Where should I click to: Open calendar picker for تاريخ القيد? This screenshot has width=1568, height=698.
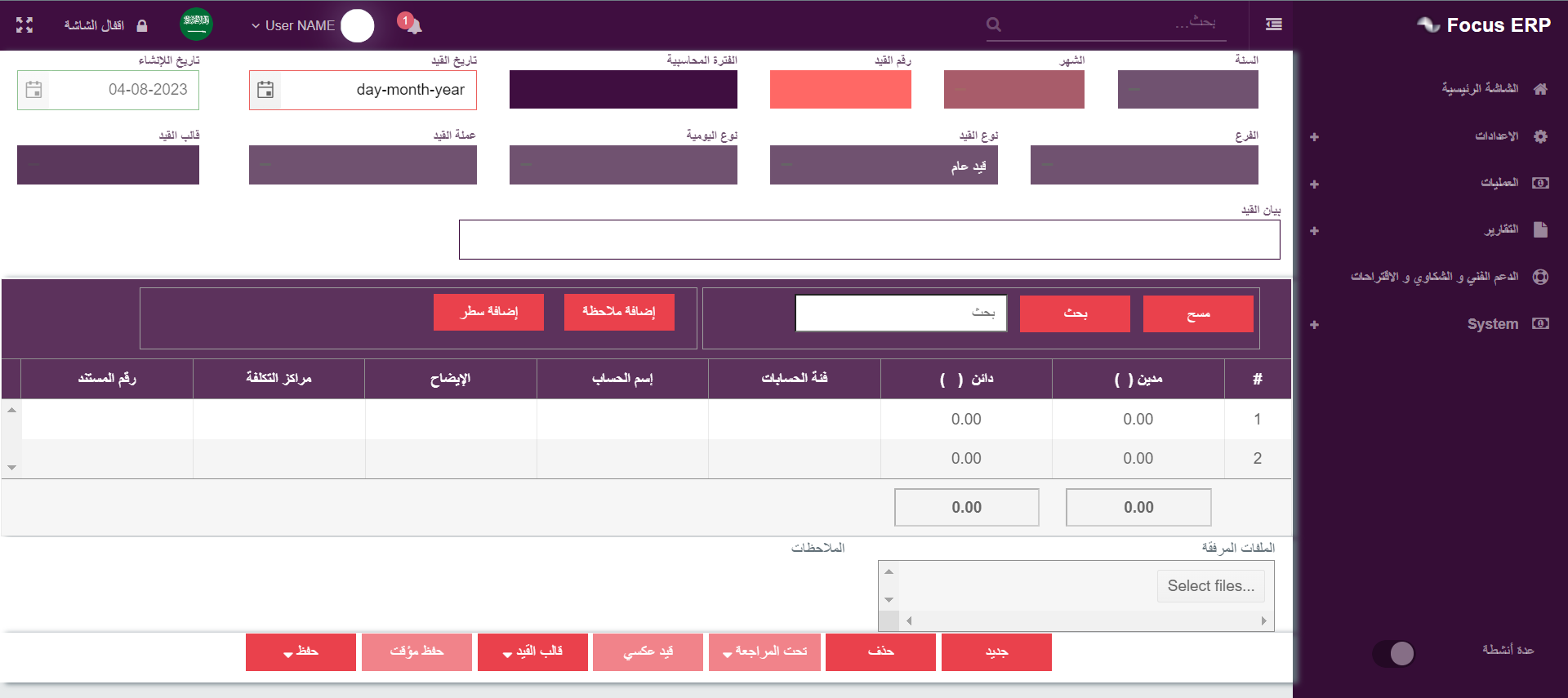coord(265,90)
